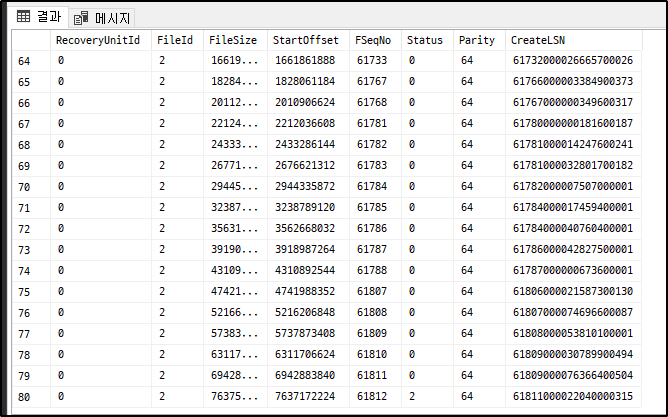
Task: Select the FileId column header
Action: pyautogui.click(x=175, y=40)
